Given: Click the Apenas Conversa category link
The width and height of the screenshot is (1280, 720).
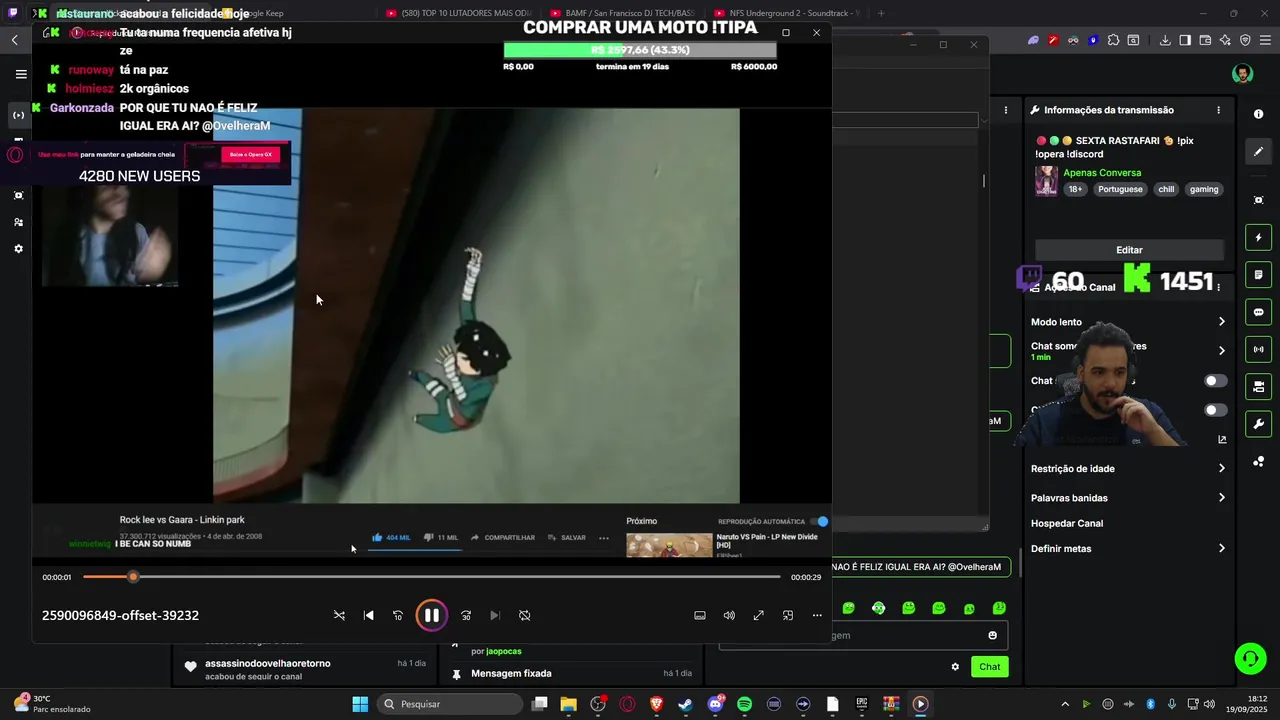Looking at the screenshot, I should 1102,173.
